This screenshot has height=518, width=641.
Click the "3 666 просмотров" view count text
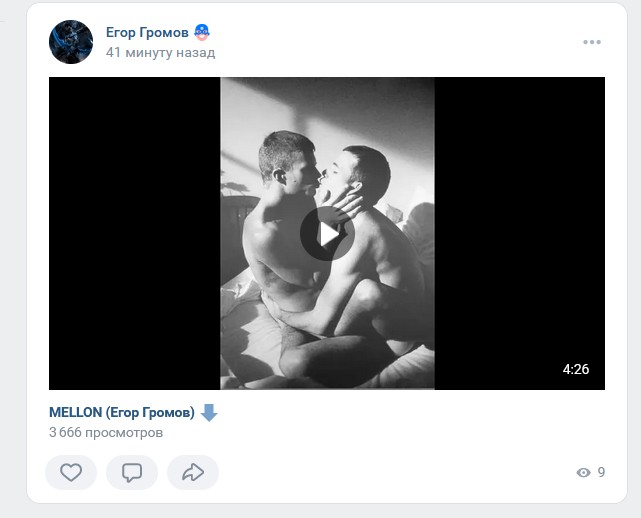point(105,433)
